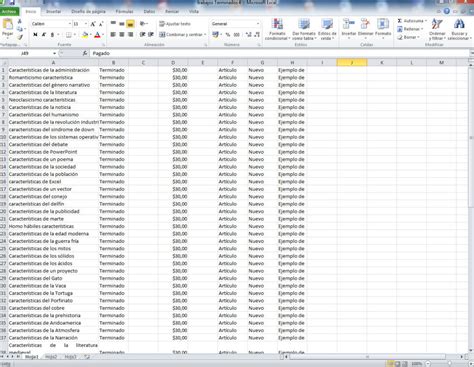Screen dimensions: 474x367
Task: Toggle italic (K) formatting
Action: click(44, 35)
